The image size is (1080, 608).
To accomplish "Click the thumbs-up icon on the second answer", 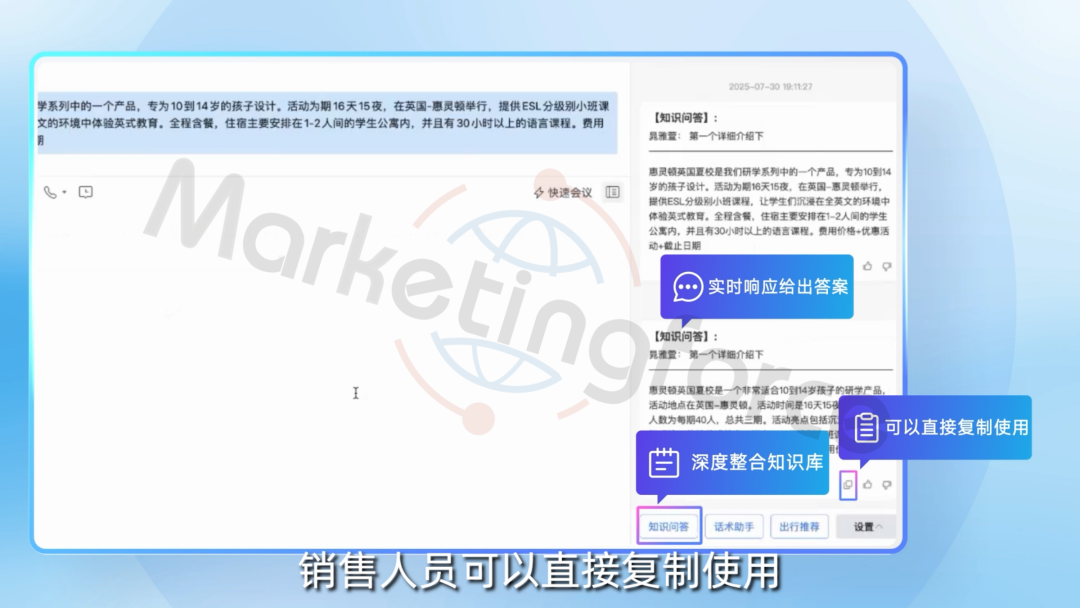I will coord(869,485).
